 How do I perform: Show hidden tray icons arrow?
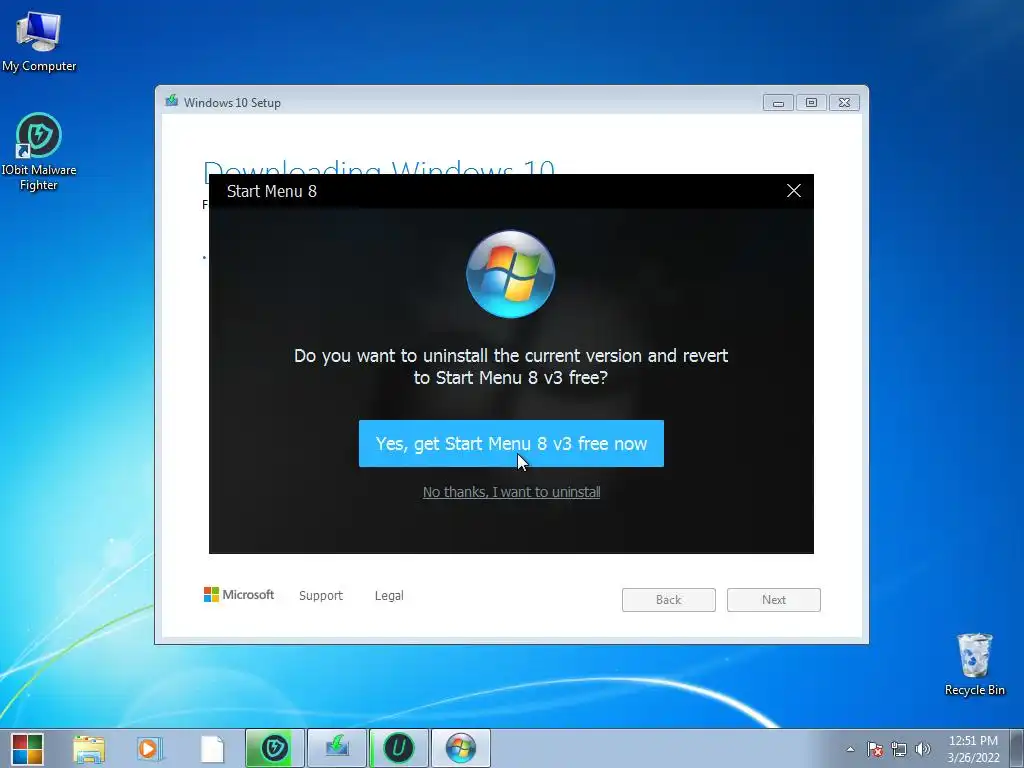850,749
